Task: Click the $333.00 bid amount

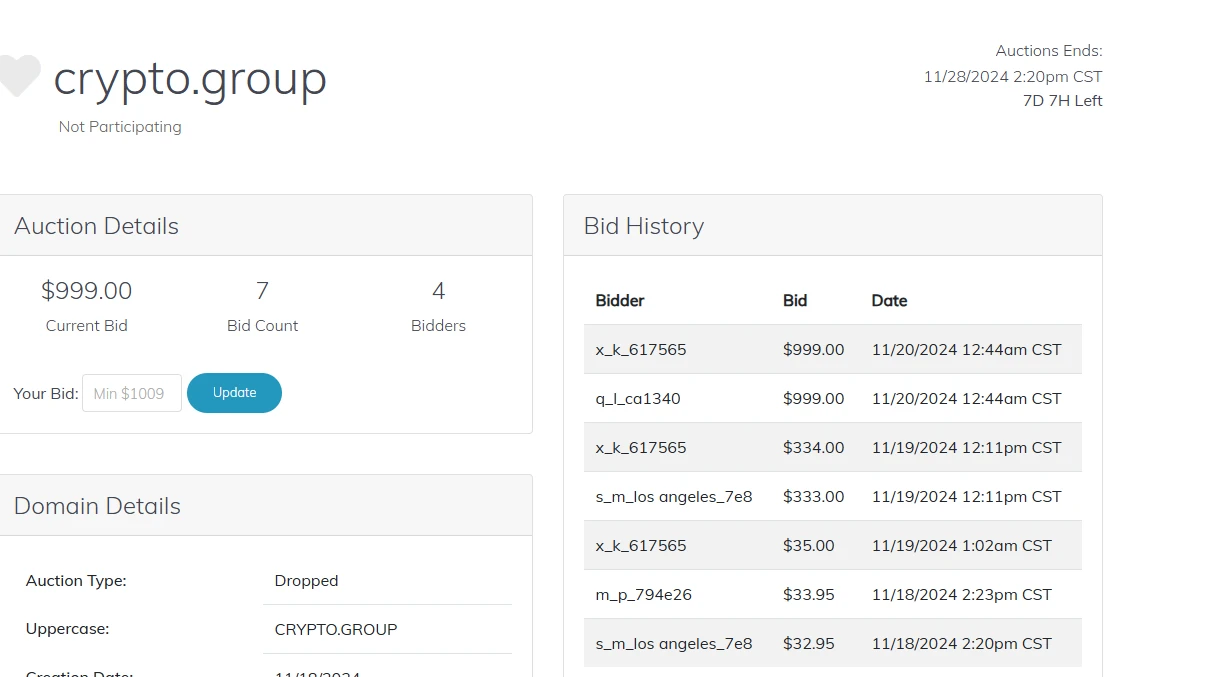Action: click(x=813, y=496)
